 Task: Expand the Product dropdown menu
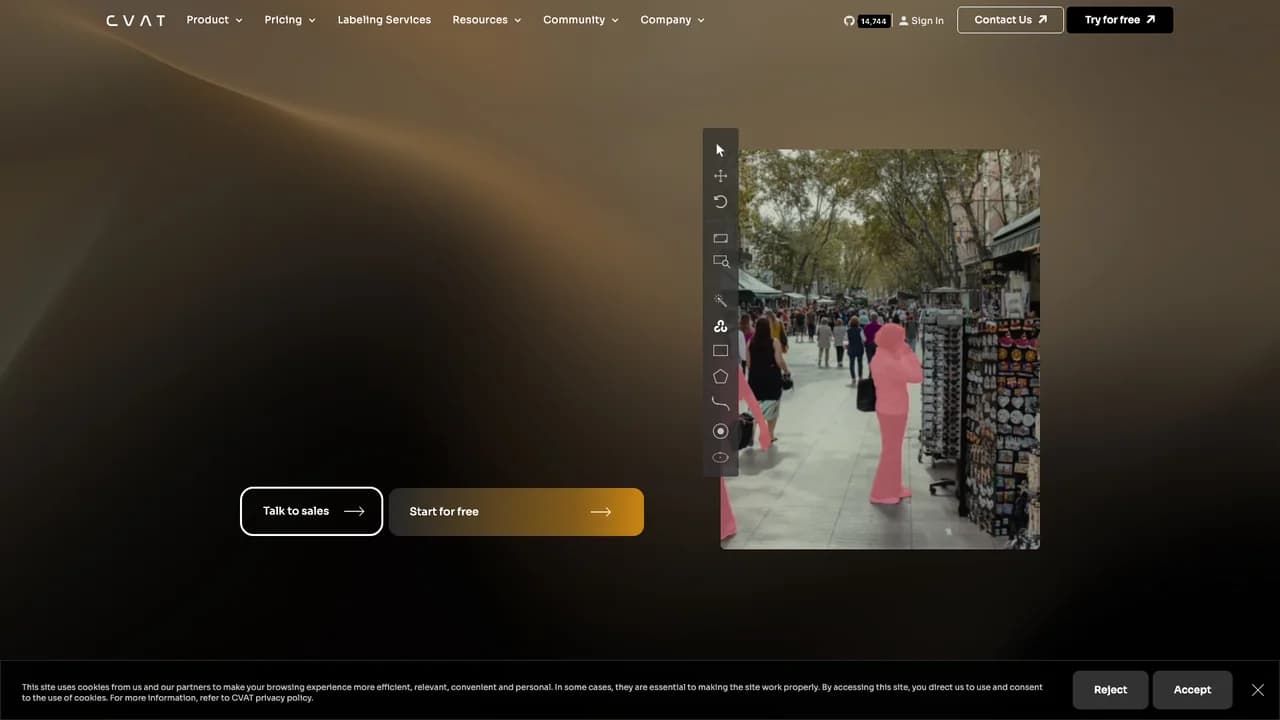[214, 20]
